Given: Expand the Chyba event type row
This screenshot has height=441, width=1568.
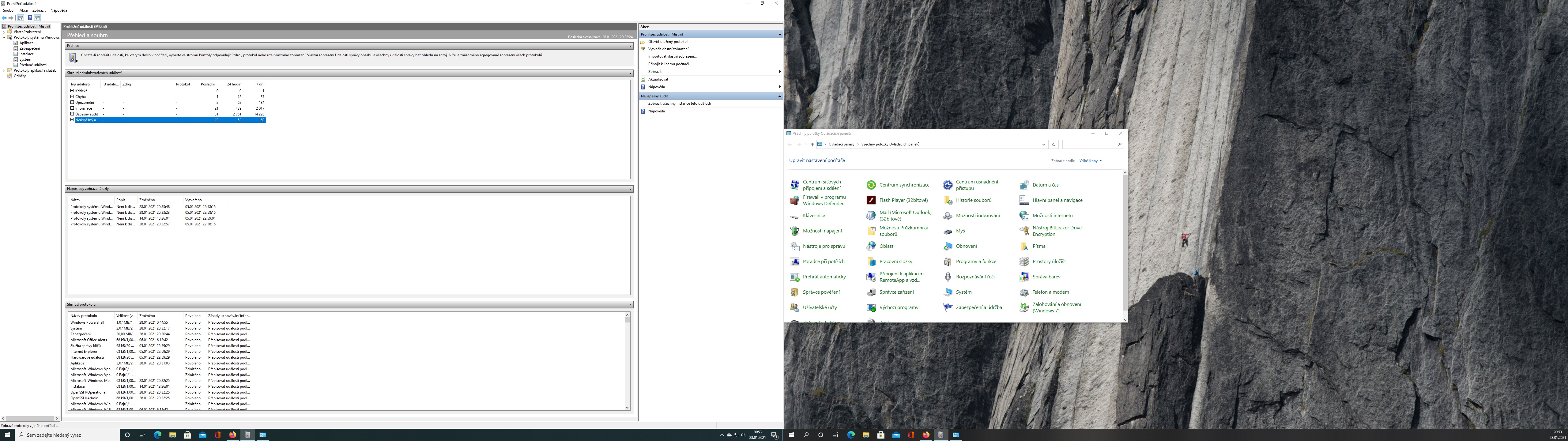Looking at the screenshot, I should coord(72,96).
